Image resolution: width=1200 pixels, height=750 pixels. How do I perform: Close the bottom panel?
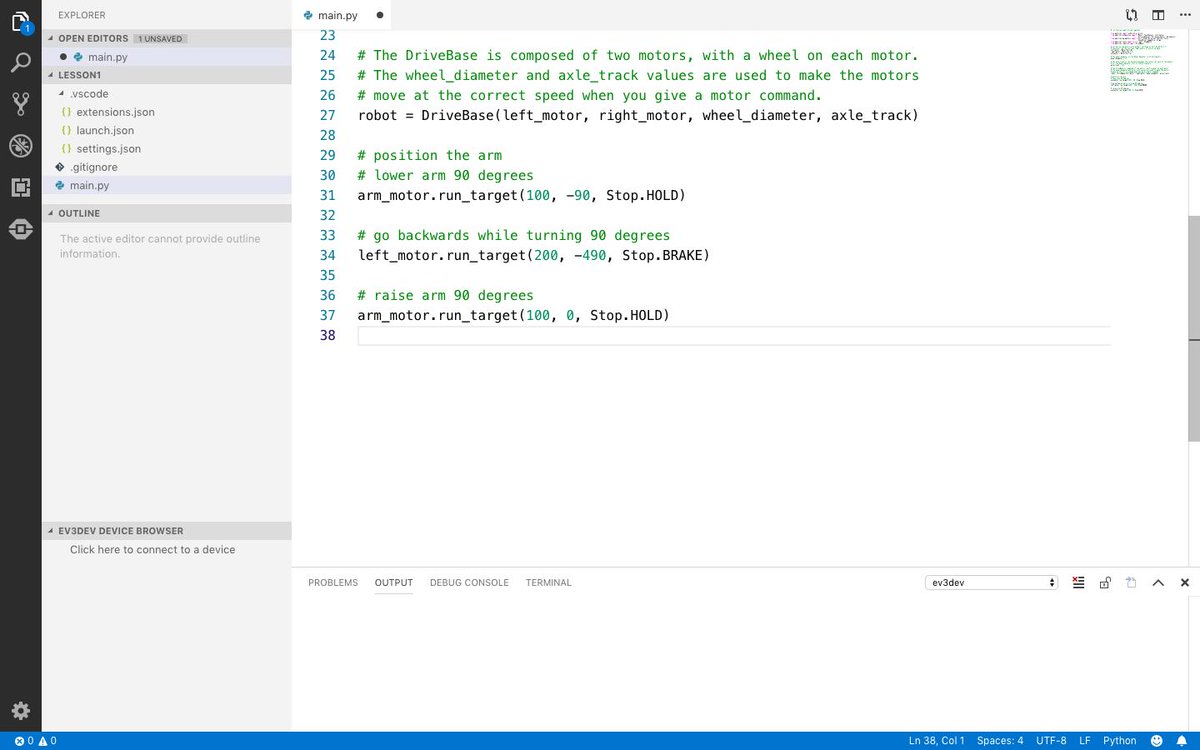pos(1185,582)
